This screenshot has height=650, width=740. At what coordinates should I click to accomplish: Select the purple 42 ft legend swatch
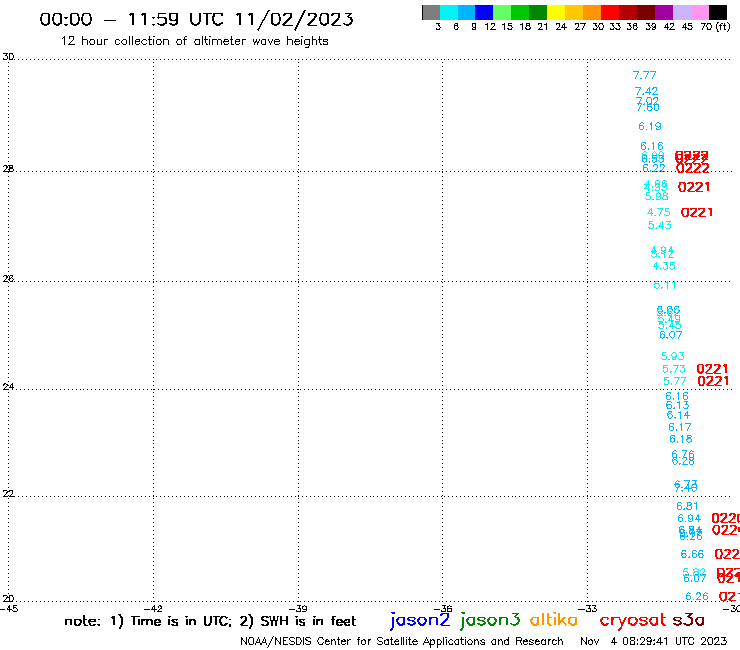[x=664, y=12]
